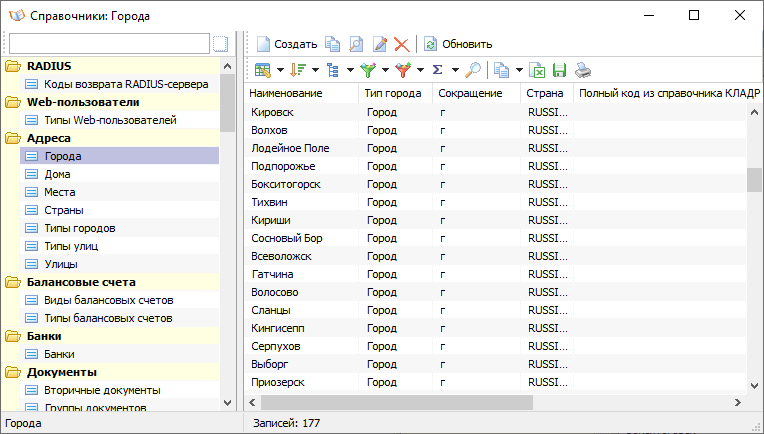Collapse the Балансовые счета folder
This screenshot has width=764, height=434.
tap(13, 283)
